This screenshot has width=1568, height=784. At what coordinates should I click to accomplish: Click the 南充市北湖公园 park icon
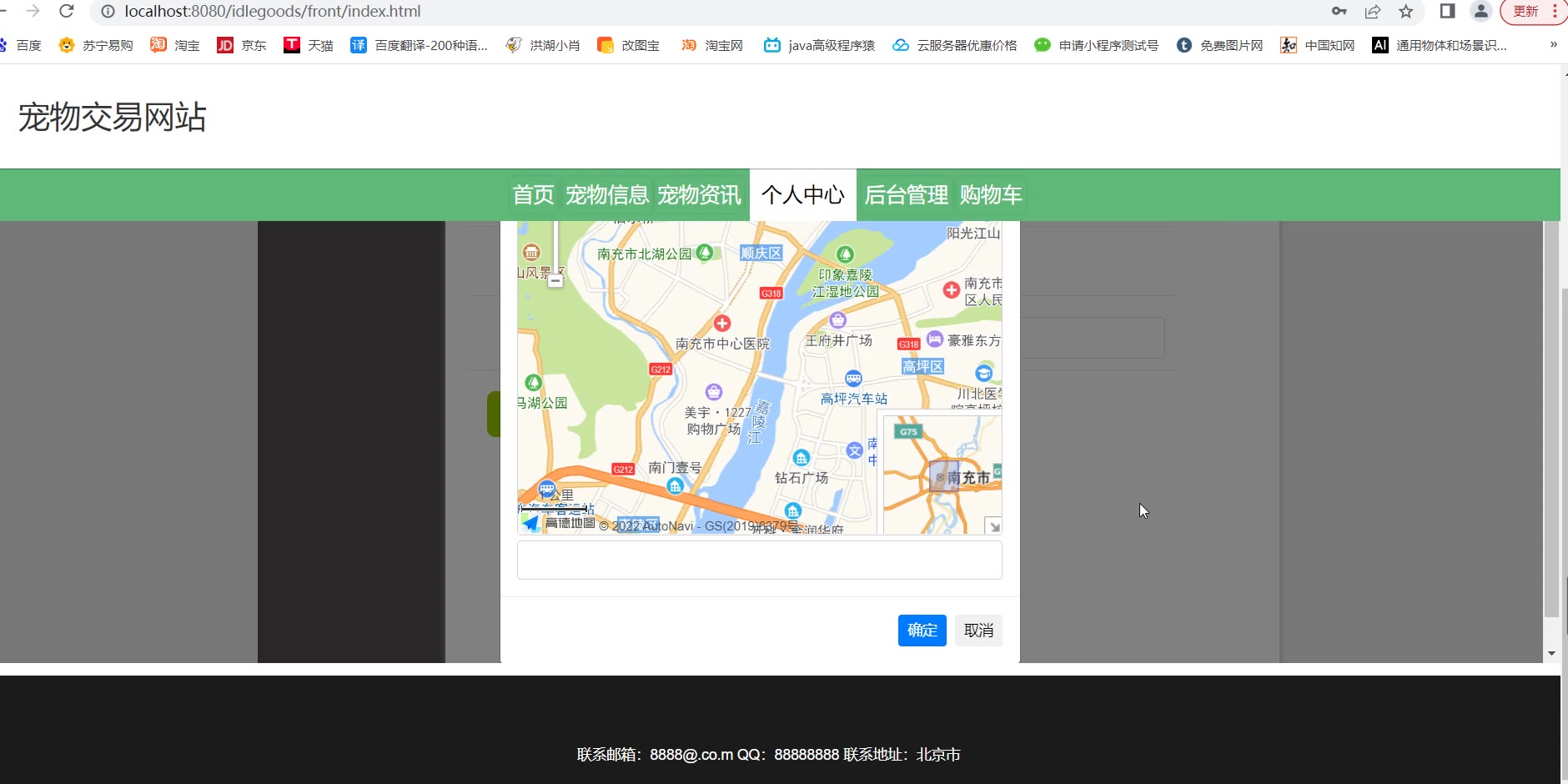pos(705,252)
